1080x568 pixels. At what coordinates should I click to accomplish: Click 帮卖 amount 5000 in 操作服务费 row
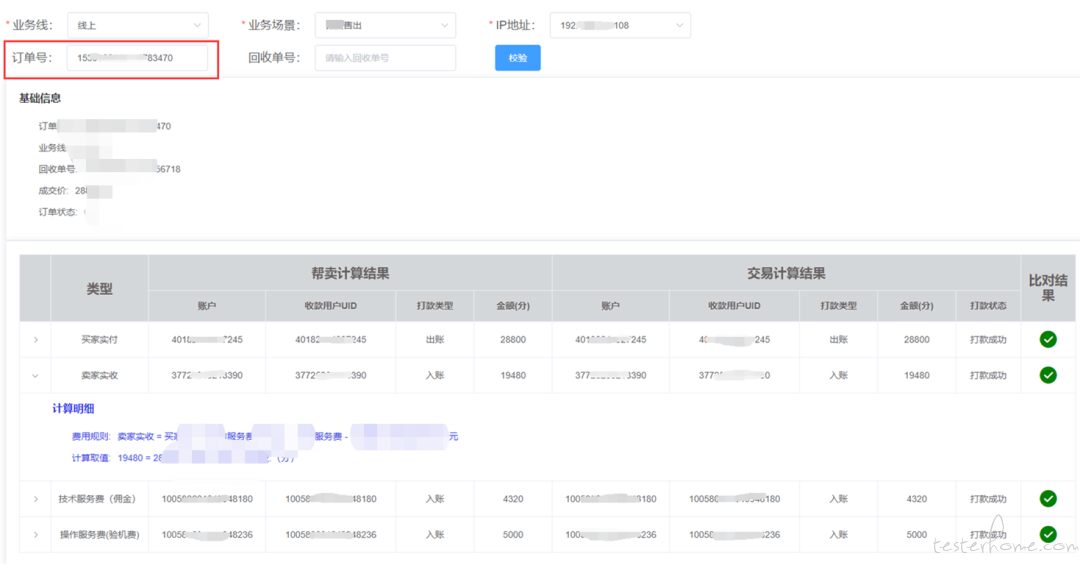(x=512, y=534)
